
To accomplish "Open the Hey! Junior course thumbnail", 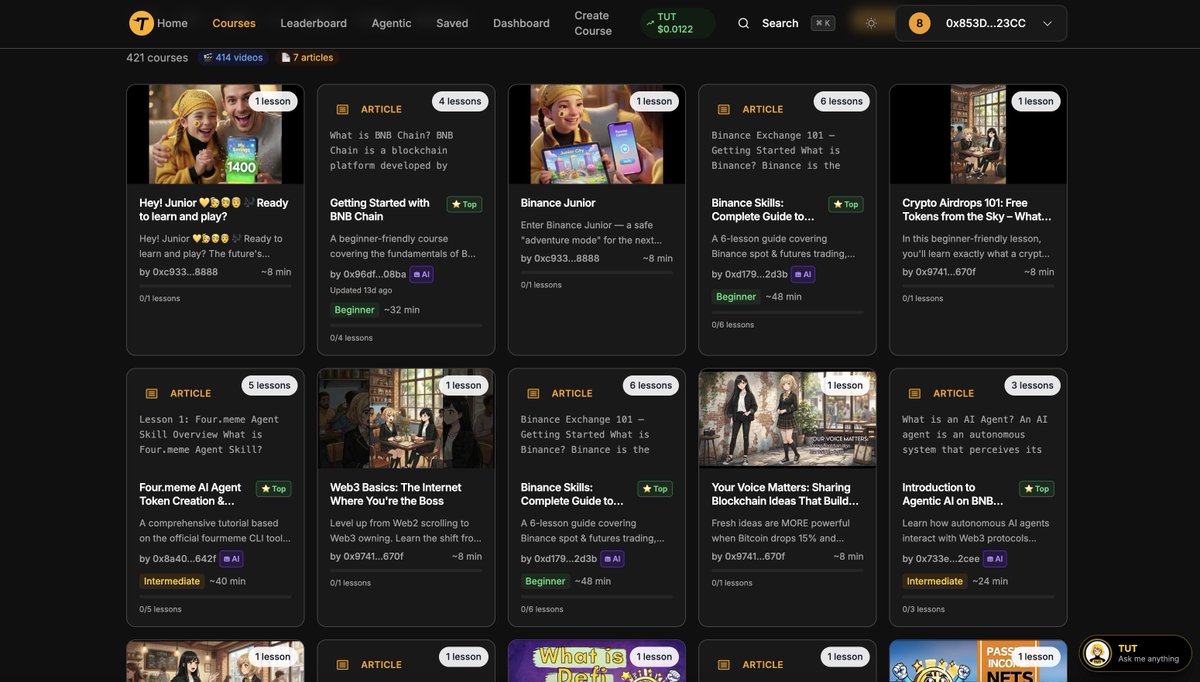I will [215, 134].
